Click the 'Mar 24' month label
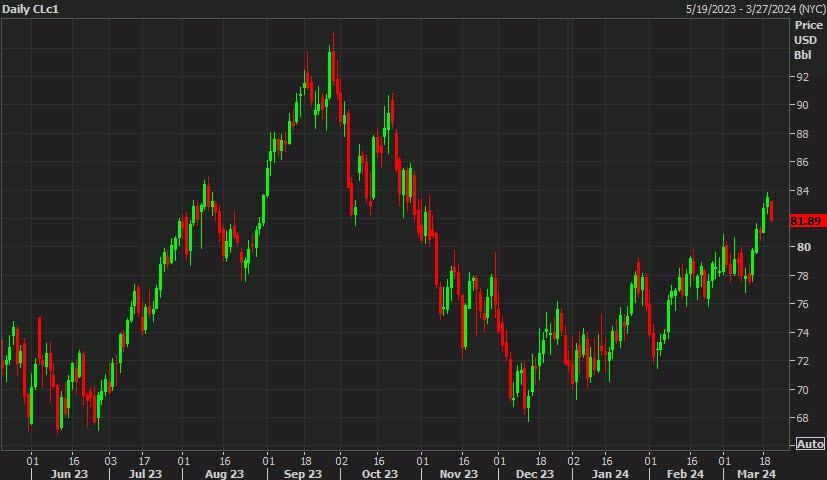This screenshot has width=827, height=480. 756,474
